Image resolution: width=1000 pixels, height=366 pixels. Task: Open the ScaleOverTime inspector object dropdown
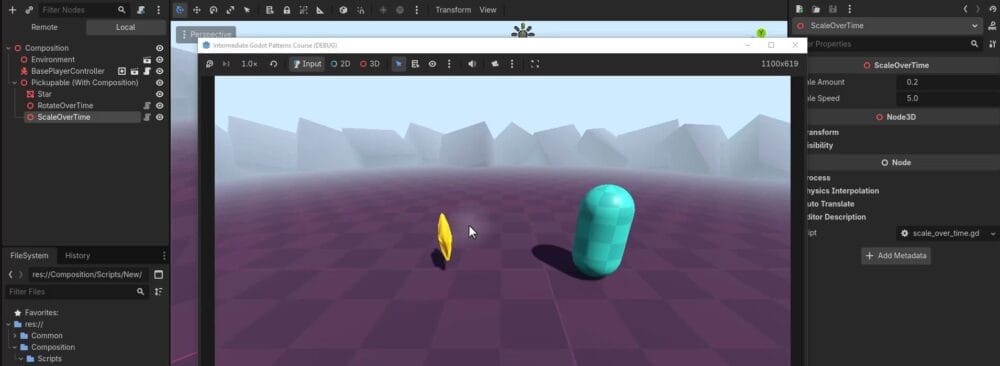coord(887,26)
